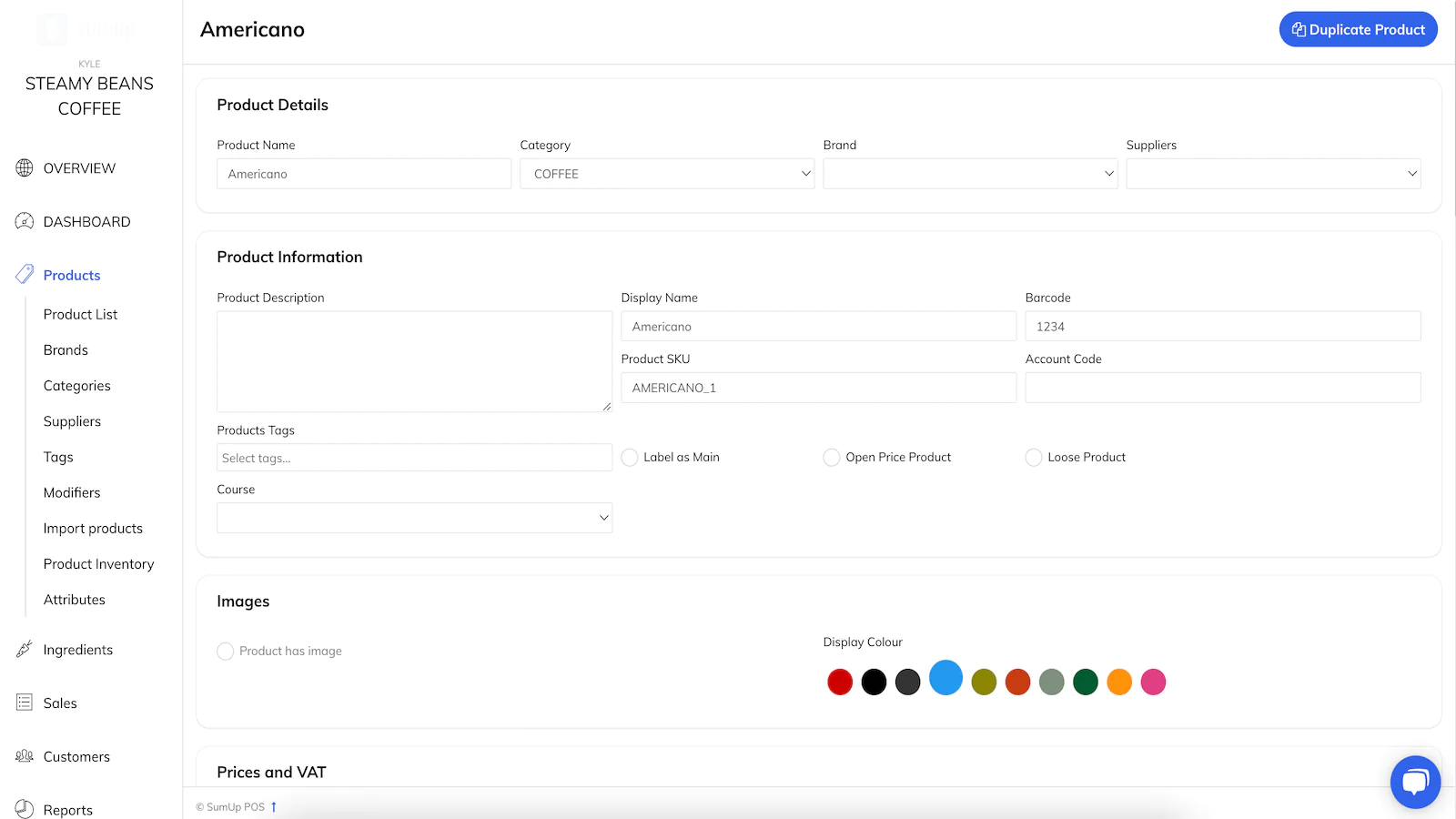Open the live chat bubble widget
Viewport: 1456px width, 819px height.
tap(1415, 782)
